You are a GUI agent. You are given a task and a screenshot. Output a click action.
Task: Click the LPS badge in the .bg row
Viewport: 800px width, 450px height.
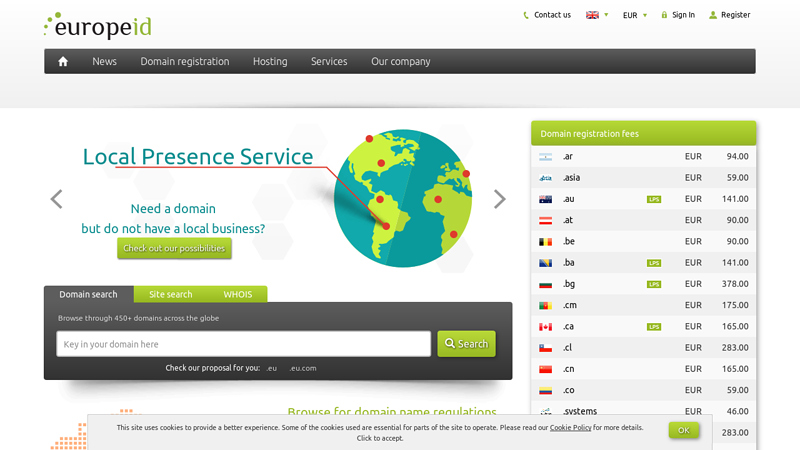coord(654,285)
